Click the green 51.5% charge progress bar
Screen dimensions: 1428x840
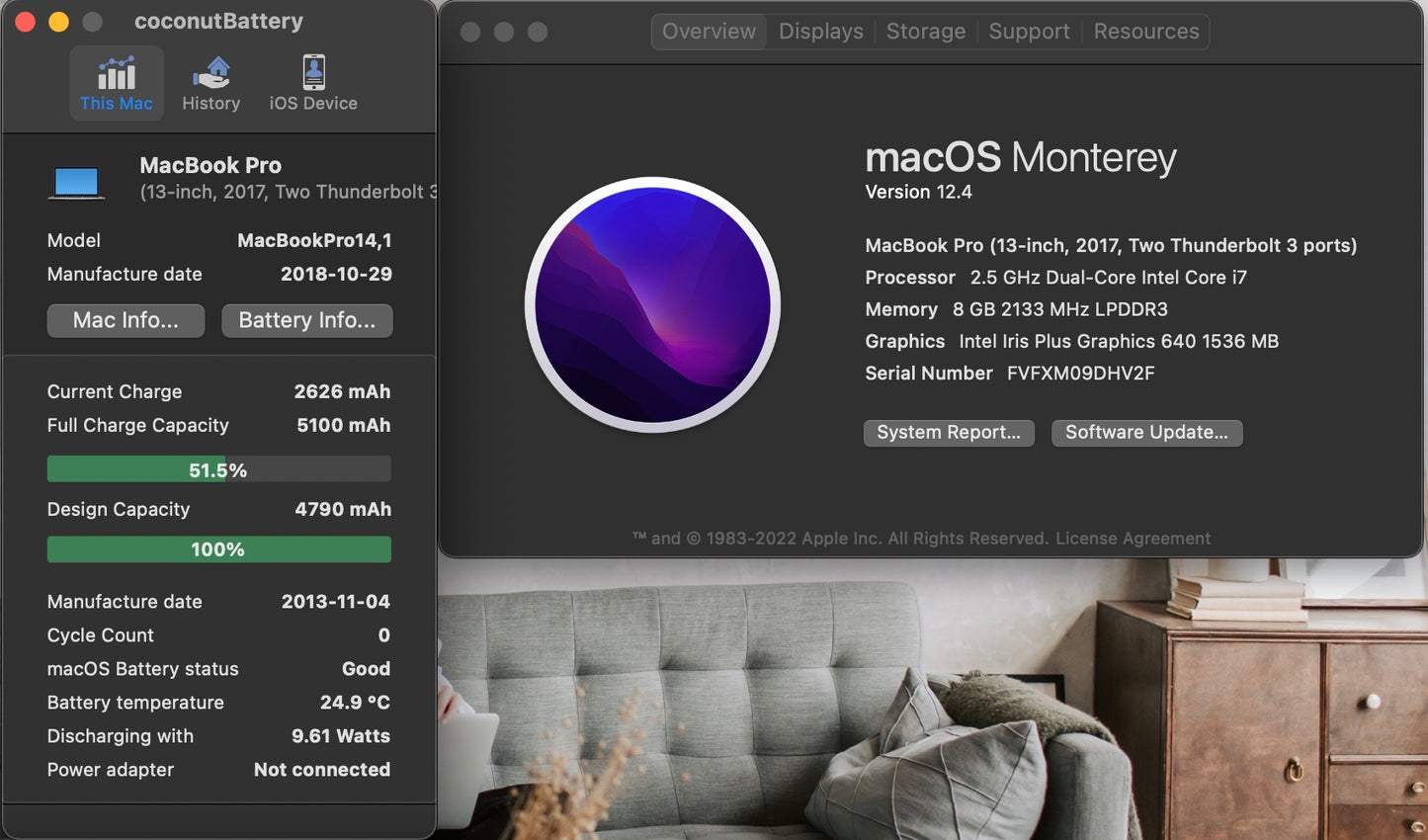tap(218, 468)
